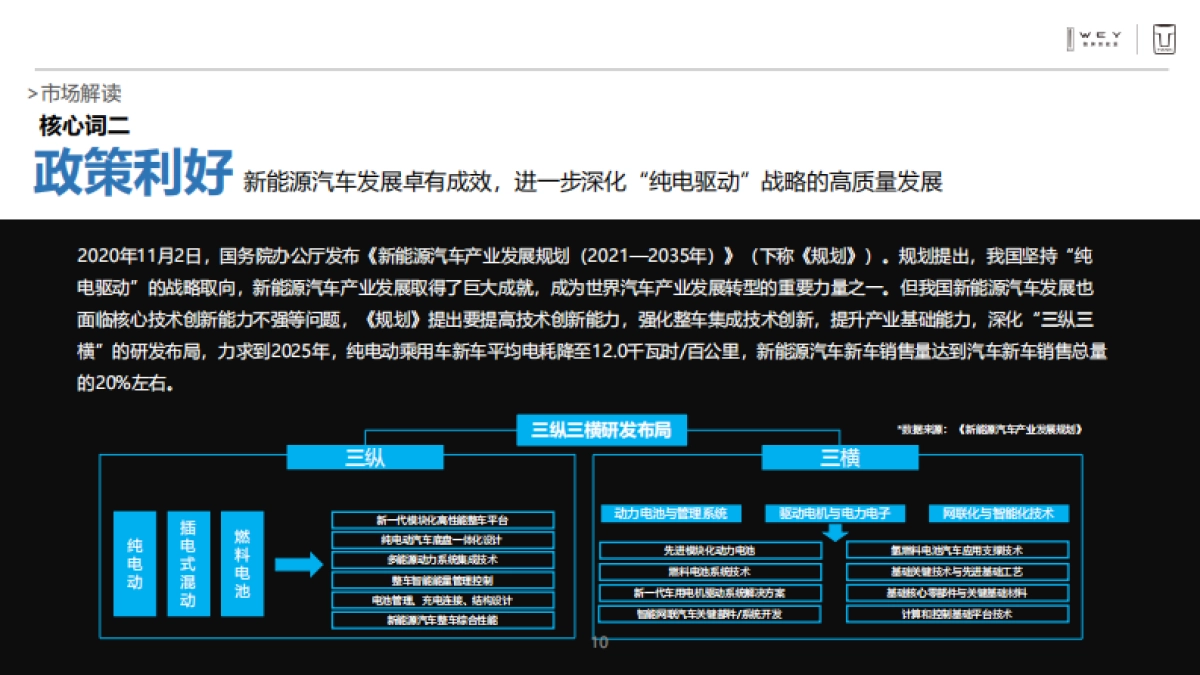Click the 新一代模块化高性能整车平台 box
1200x675 pixels.
click(x=443, y=518)
